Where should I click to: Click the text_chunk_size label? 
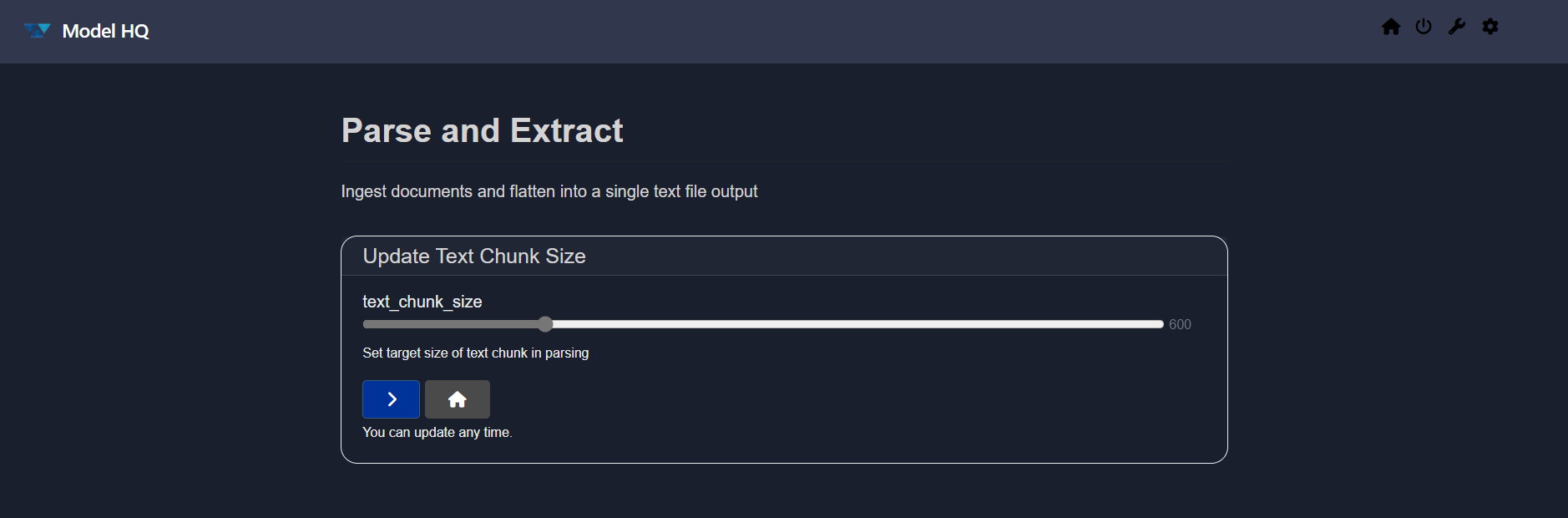422,302
